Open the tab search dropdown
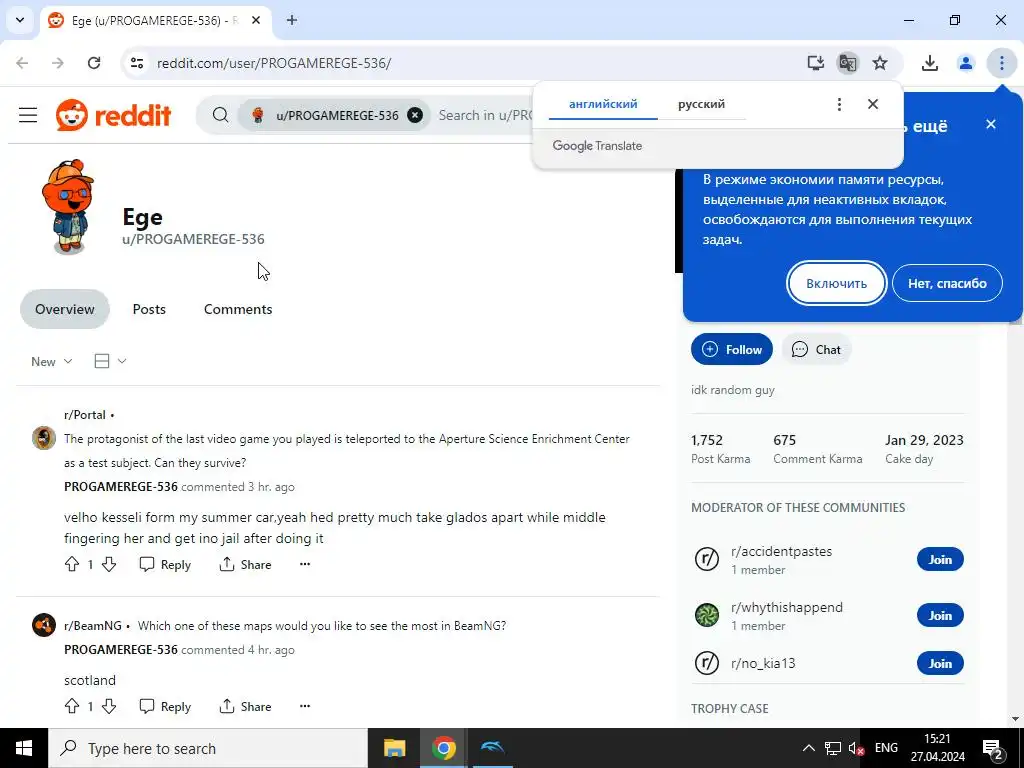This screenshot has width=1024, height=768. 20,20
